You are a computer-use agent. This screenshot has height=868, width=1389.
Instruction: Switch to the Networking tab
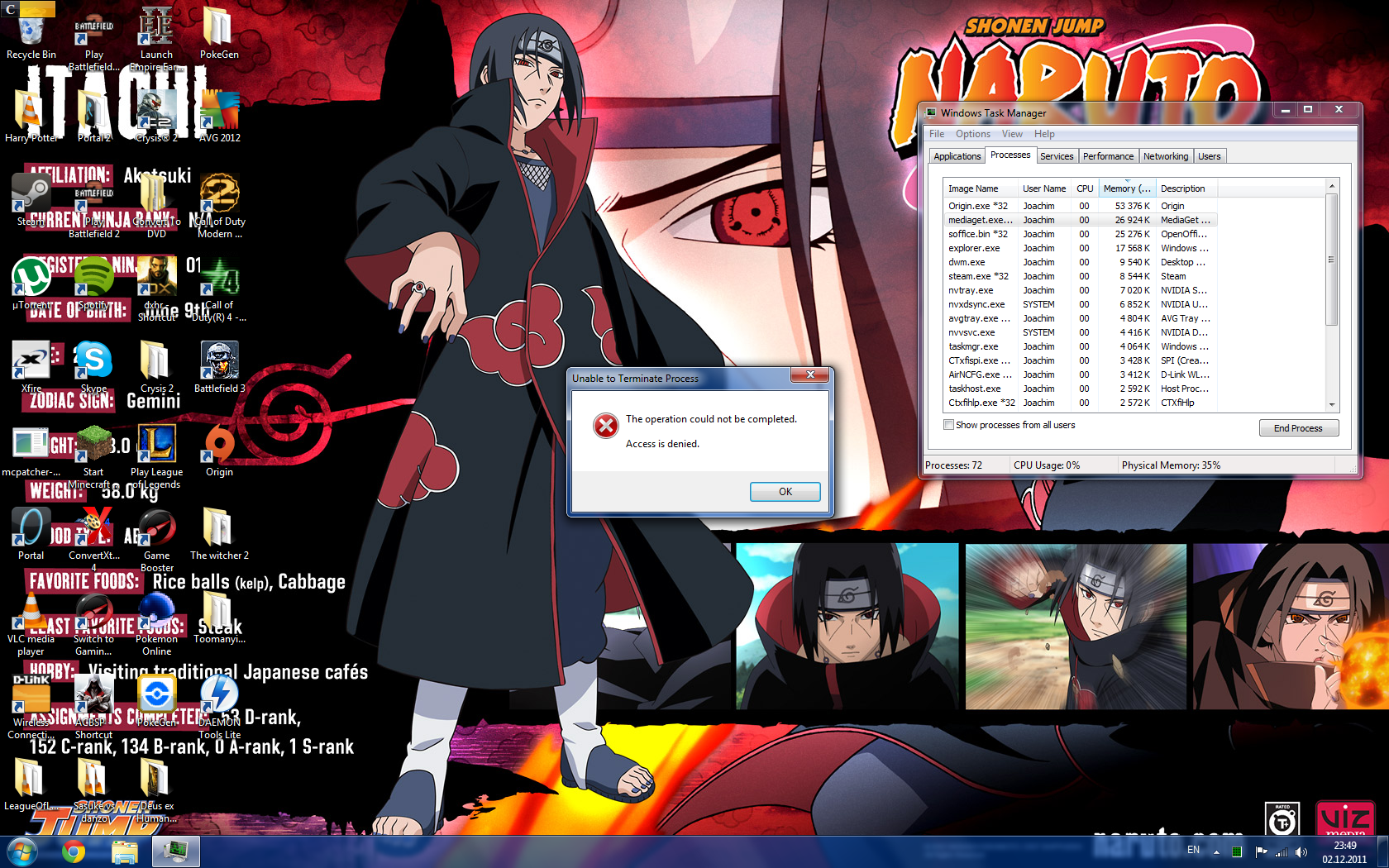click(x=1166, y=156)
